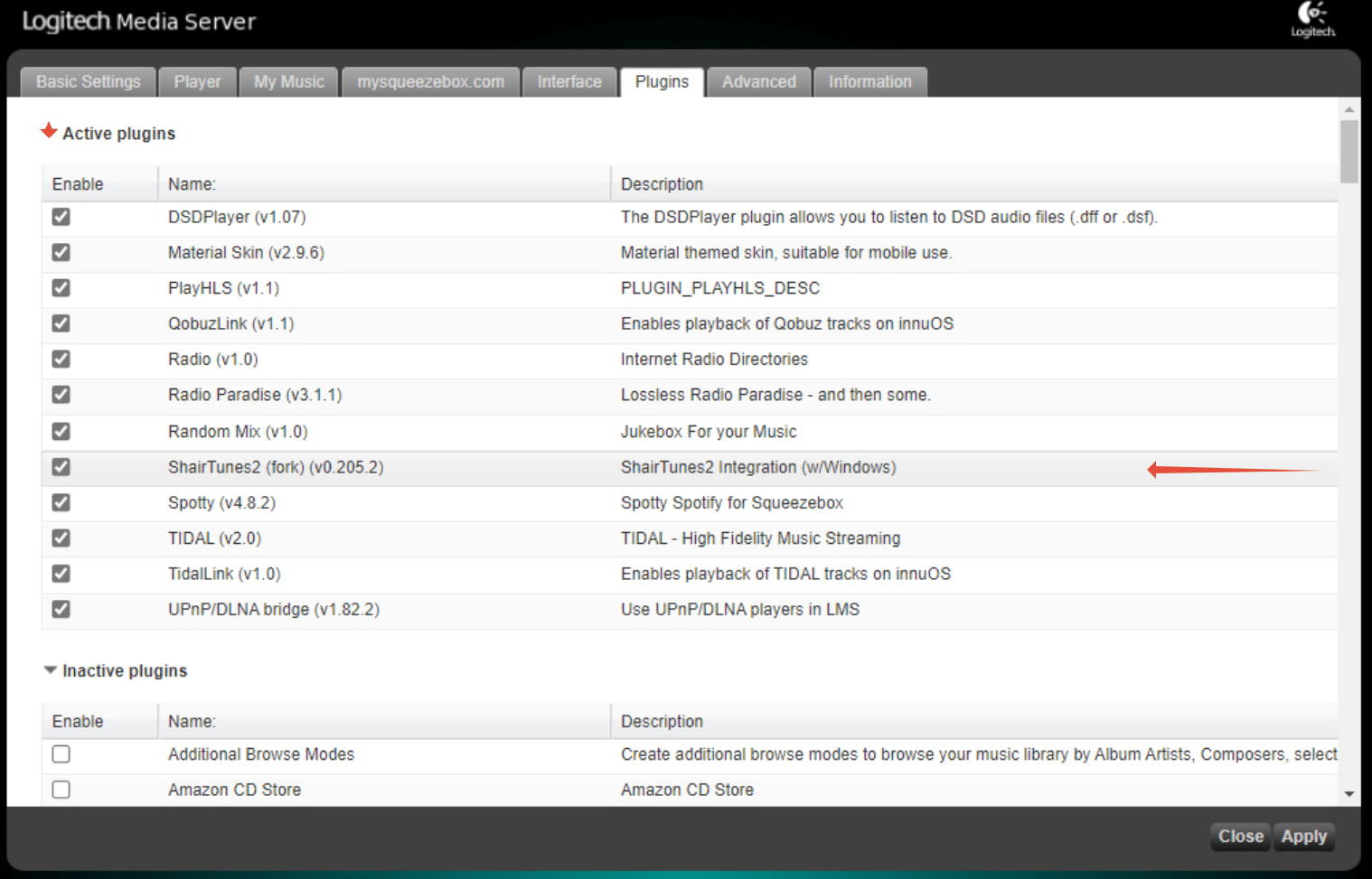1372x879 pixels.
Task: Switch to the Player tab
Action: pyautogui.click(x=197, y=81)
